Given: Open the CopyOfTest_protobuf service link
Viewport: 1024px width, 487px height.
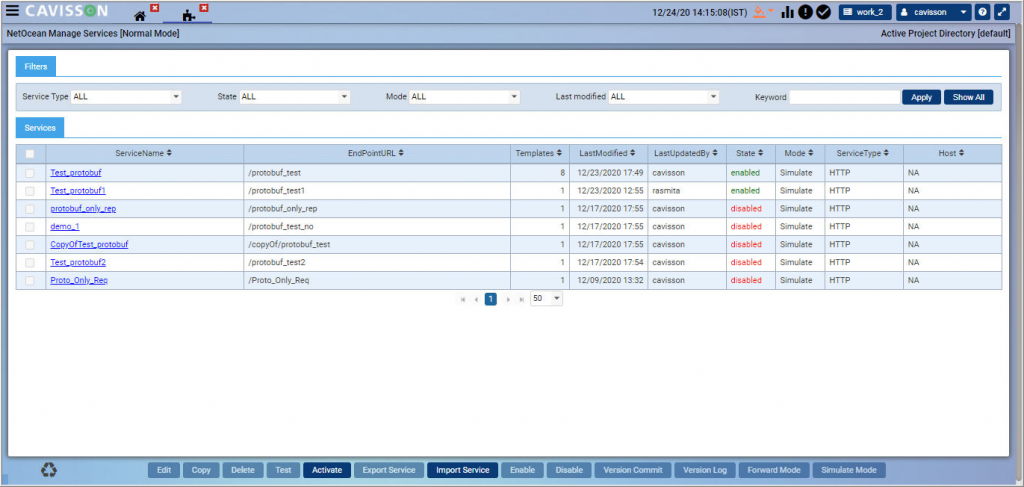Looking at the screenshot, I should tap(89, 245).
